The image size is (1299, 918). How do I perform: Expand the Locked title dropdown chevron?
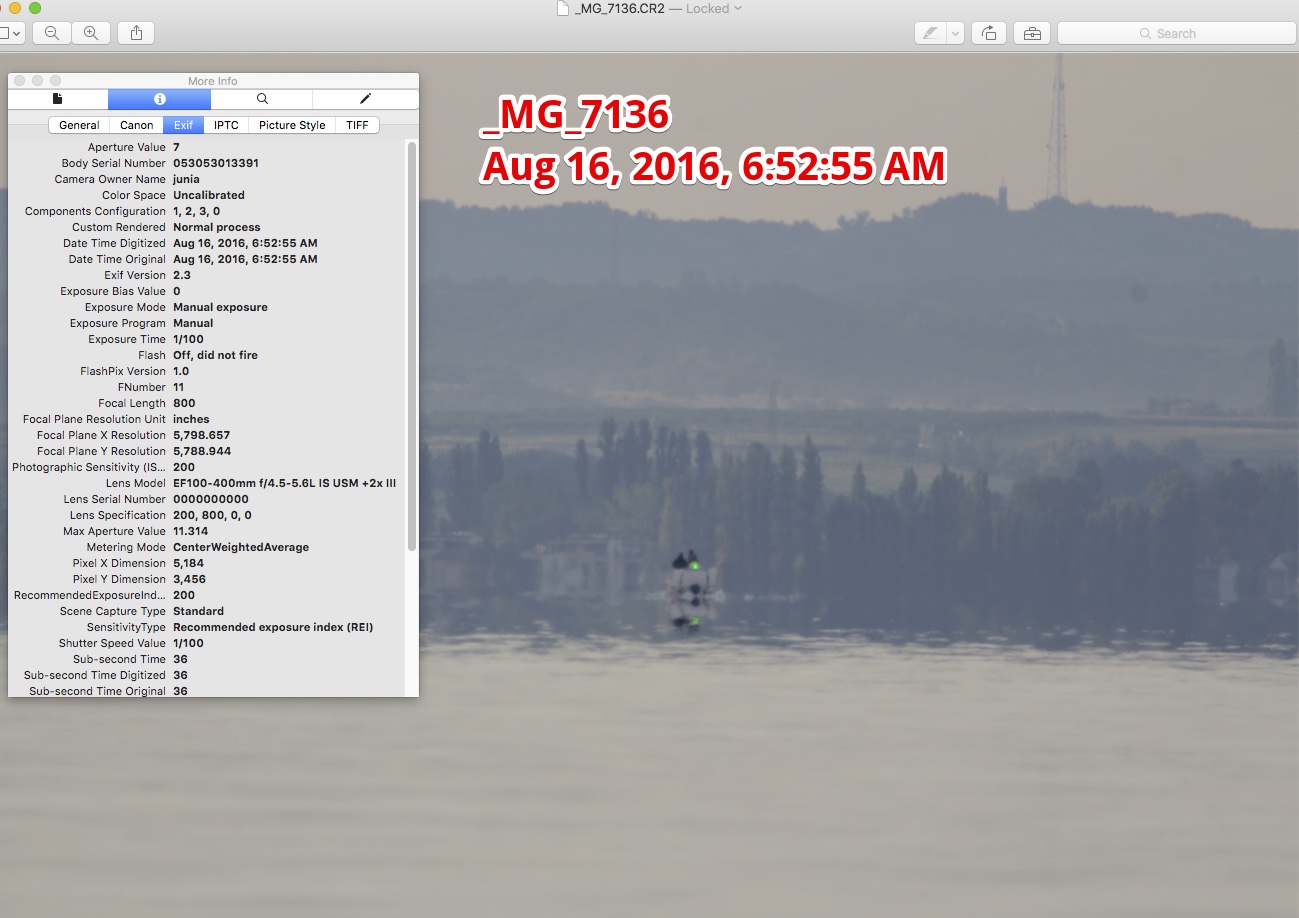[x=738, y=8]
